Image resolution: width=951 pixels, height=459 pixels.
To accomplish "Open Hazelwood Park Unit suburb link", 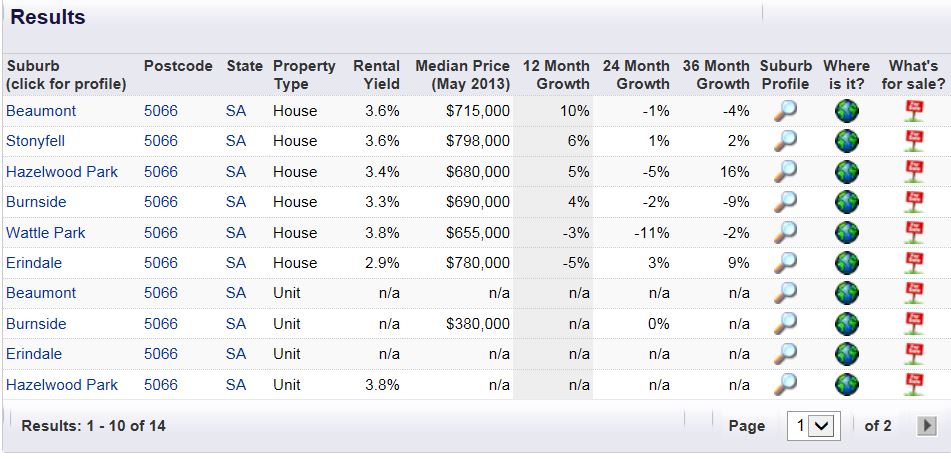I will 62,385.
